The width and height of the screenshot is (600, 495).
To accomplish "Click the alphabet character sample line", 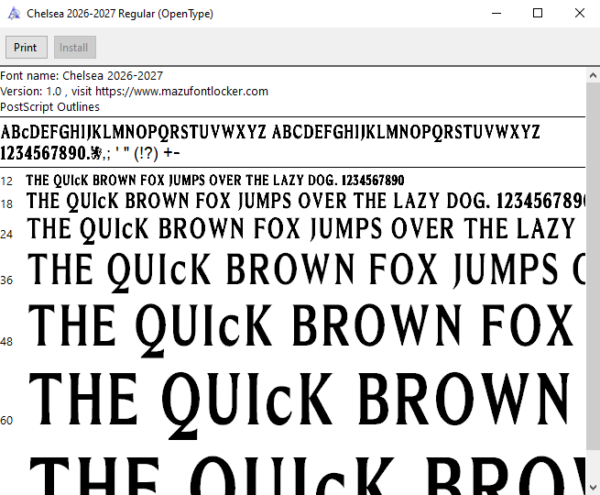I will coord(270,132).
